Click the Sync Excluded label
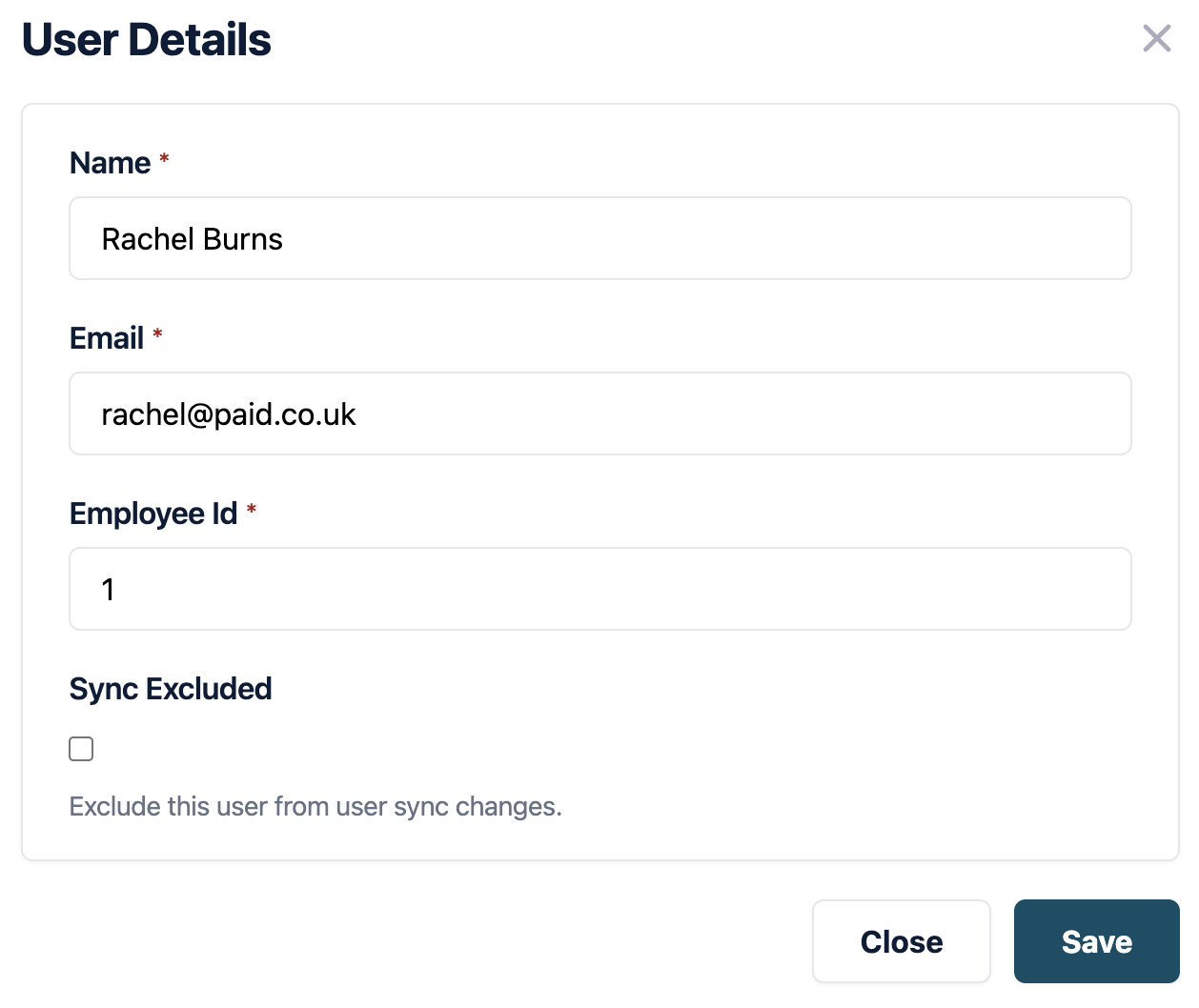The width and height of the screenshot is (1199, 1008). pyautogui.click(x=171, y=689)
